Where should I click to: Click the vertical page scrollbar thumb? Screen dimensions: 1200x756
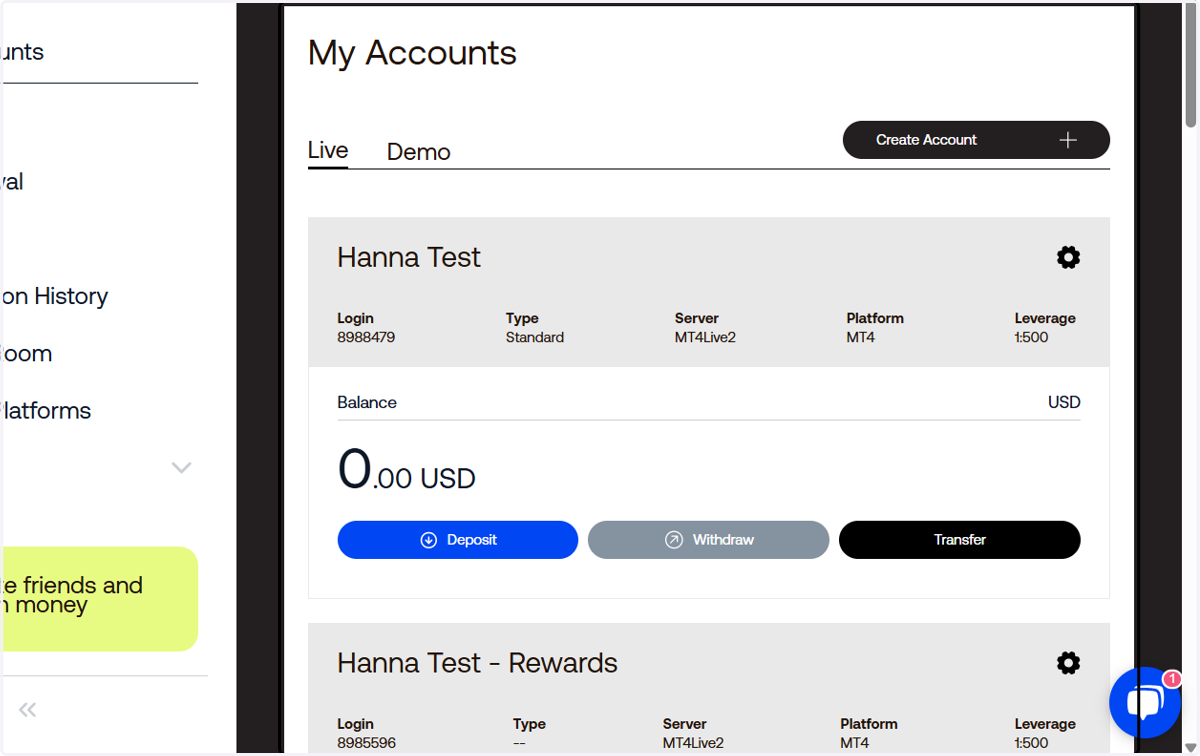(1190, 65)
